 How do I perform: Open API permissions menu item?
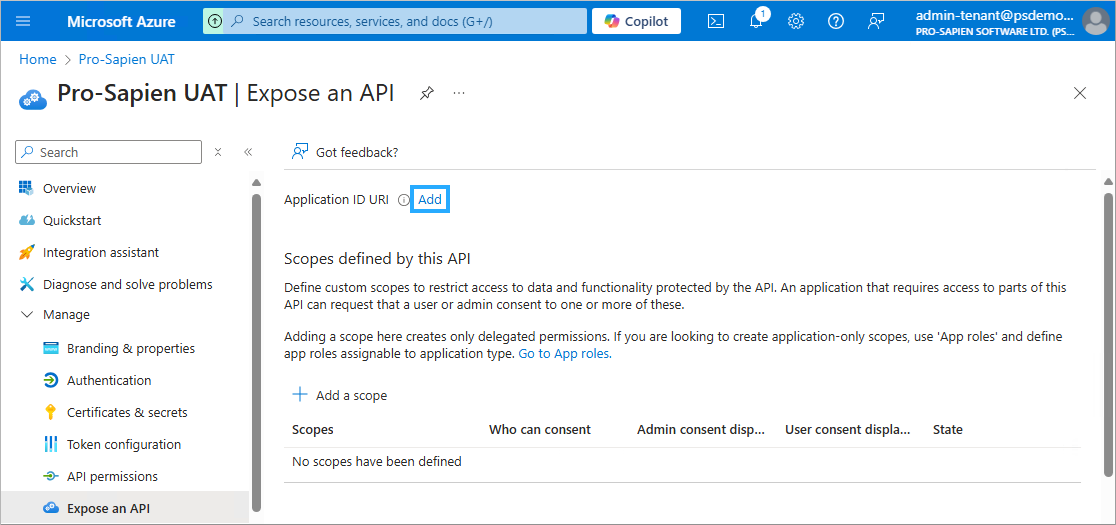coord(112,477)
